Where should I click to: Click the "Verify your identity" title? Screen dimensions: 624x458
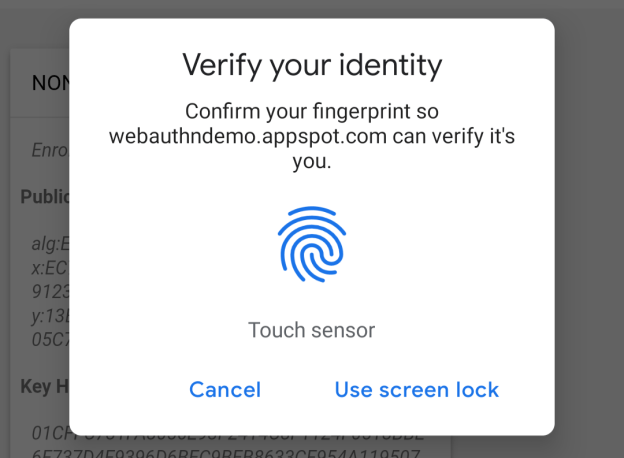point(312,66)
